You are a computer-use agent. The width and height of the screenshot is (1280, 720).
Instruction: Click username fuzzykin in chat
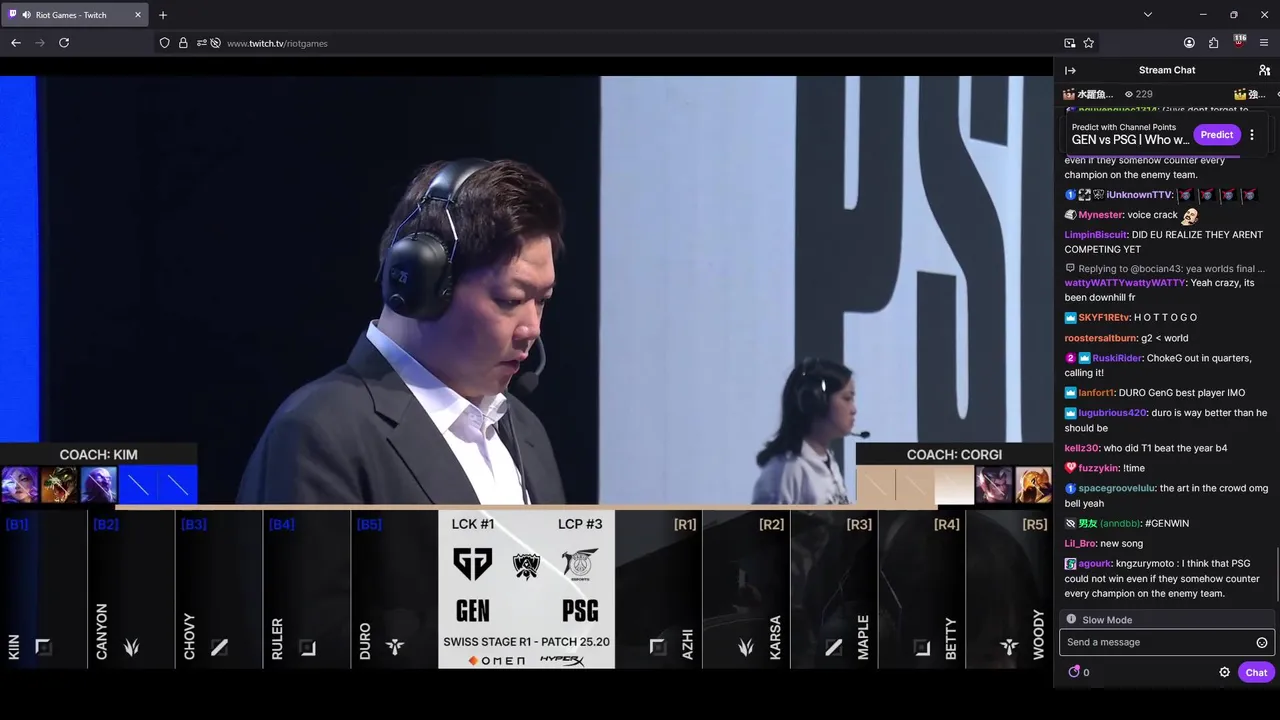pyautogui.click(x=1098, y=468)
